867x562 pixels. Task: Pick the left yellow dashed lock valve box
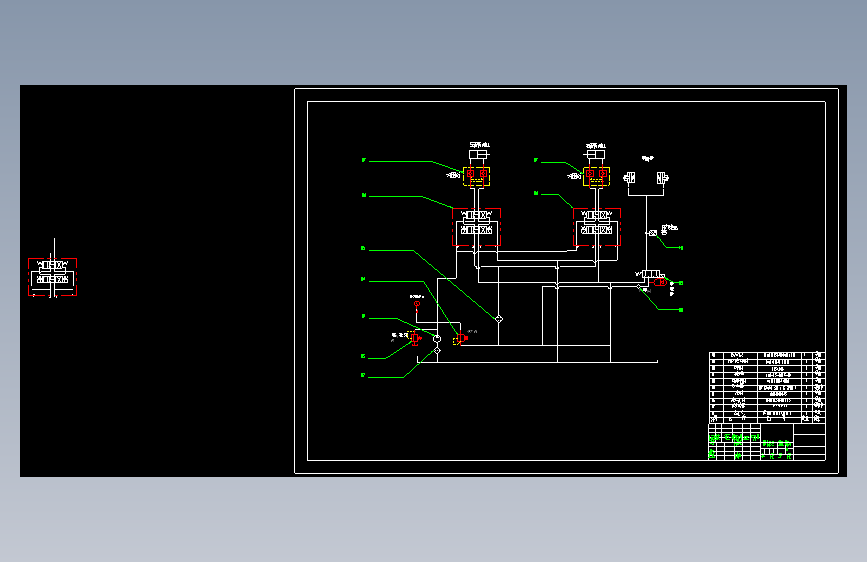pyautogui.click(x=476, y=176)
